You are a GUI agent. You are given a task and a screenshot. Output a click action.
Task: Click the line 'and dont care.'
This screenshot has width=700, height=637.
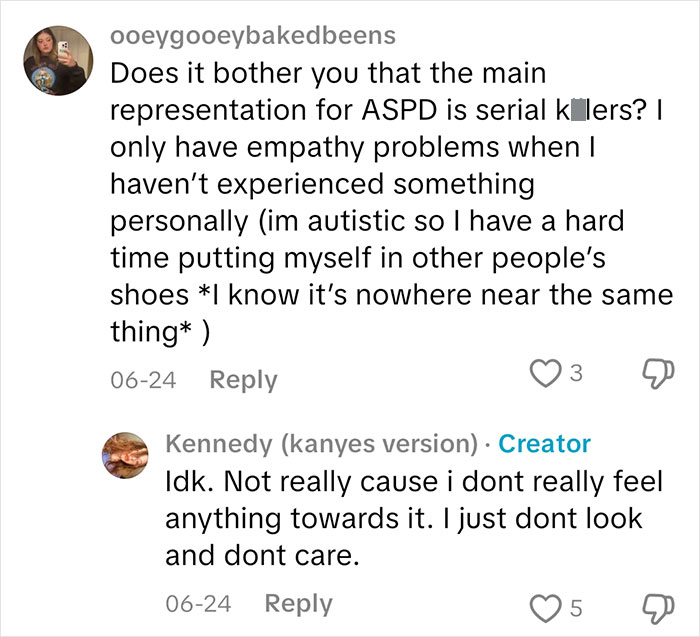(262, 555)
